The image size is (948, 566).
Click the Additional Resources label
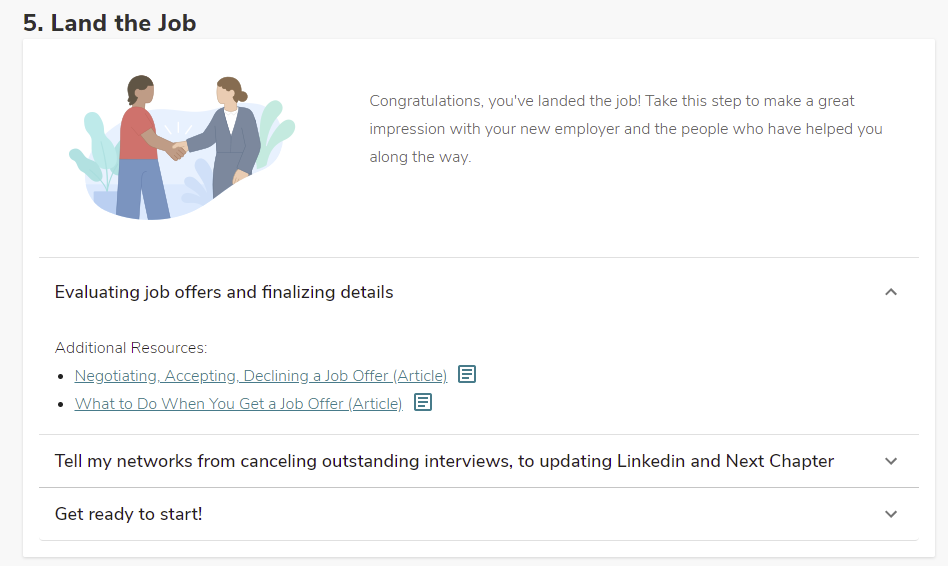coord(131,348)
